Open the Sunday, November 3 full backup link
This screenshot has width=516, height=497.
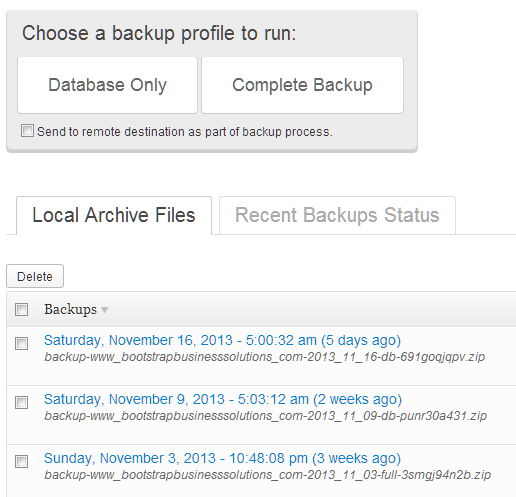[x=222, y=459]
